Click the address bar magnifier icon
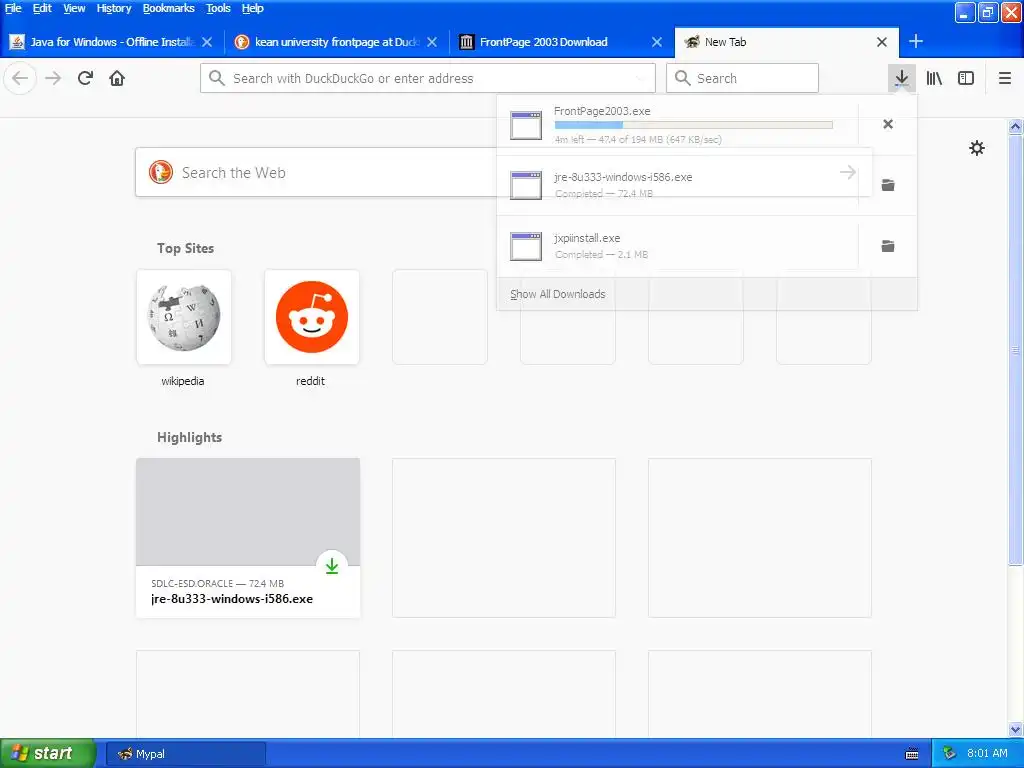Image resolution: width=1024 pixels, height=768 pixels. (x=216, y=78)
